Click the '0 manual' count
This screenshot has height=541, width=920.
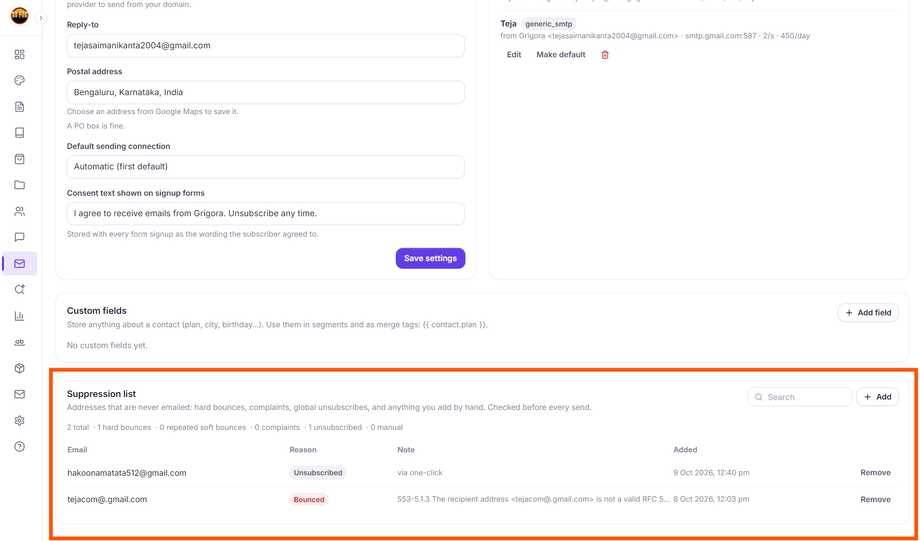pos(387,427)
